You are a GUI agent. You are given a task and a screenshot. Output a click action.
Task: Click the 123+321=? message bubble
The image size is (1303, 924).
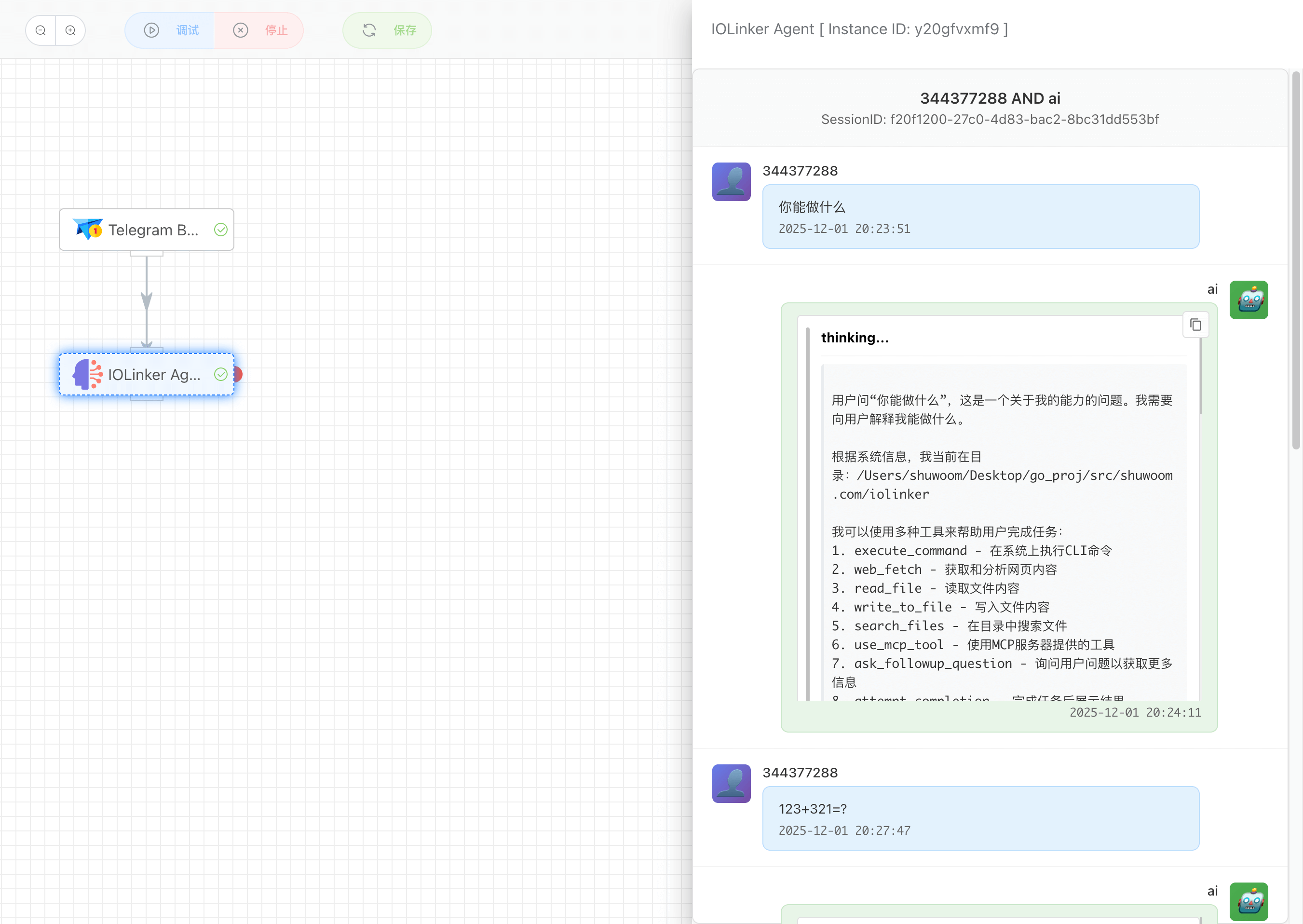click(x=980, y=818)
